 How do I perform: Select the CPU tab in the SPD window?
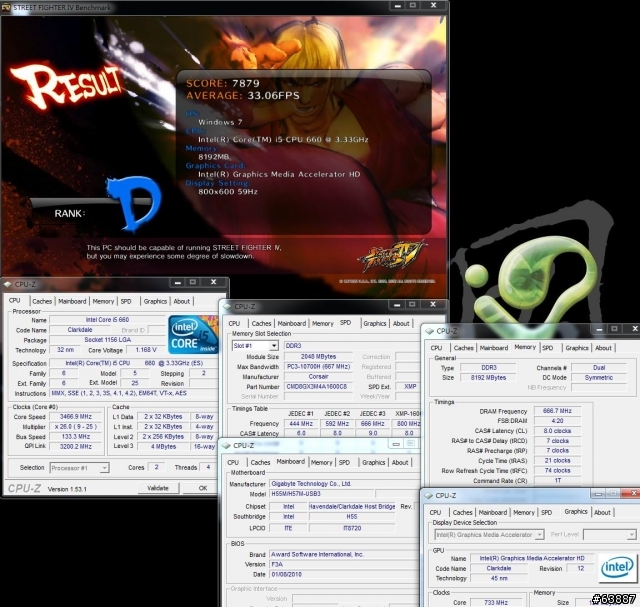click(x=234, y=323)
